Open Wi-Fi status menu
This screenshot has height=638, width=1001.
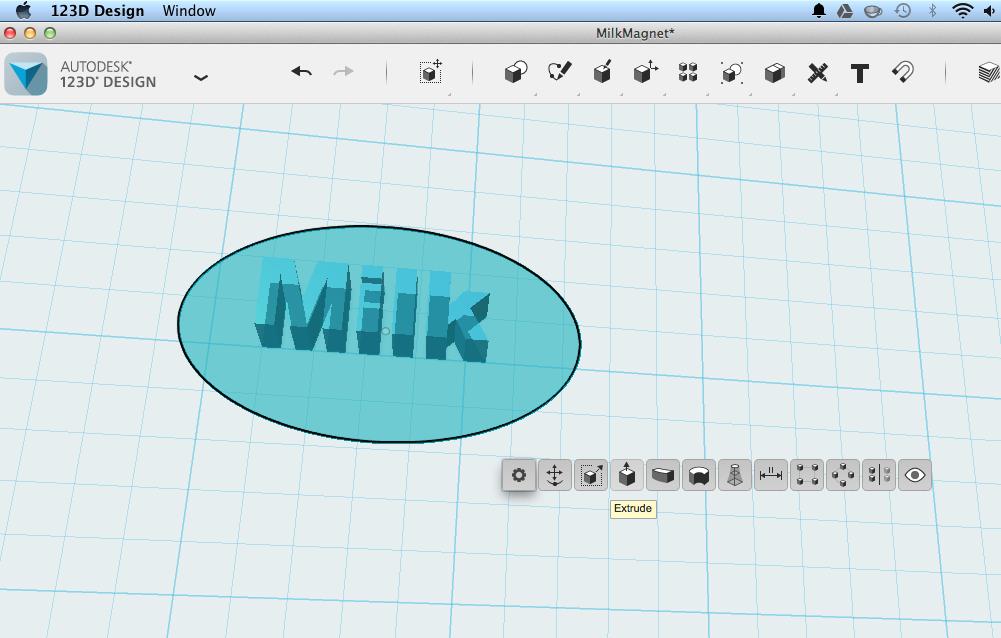962,10
